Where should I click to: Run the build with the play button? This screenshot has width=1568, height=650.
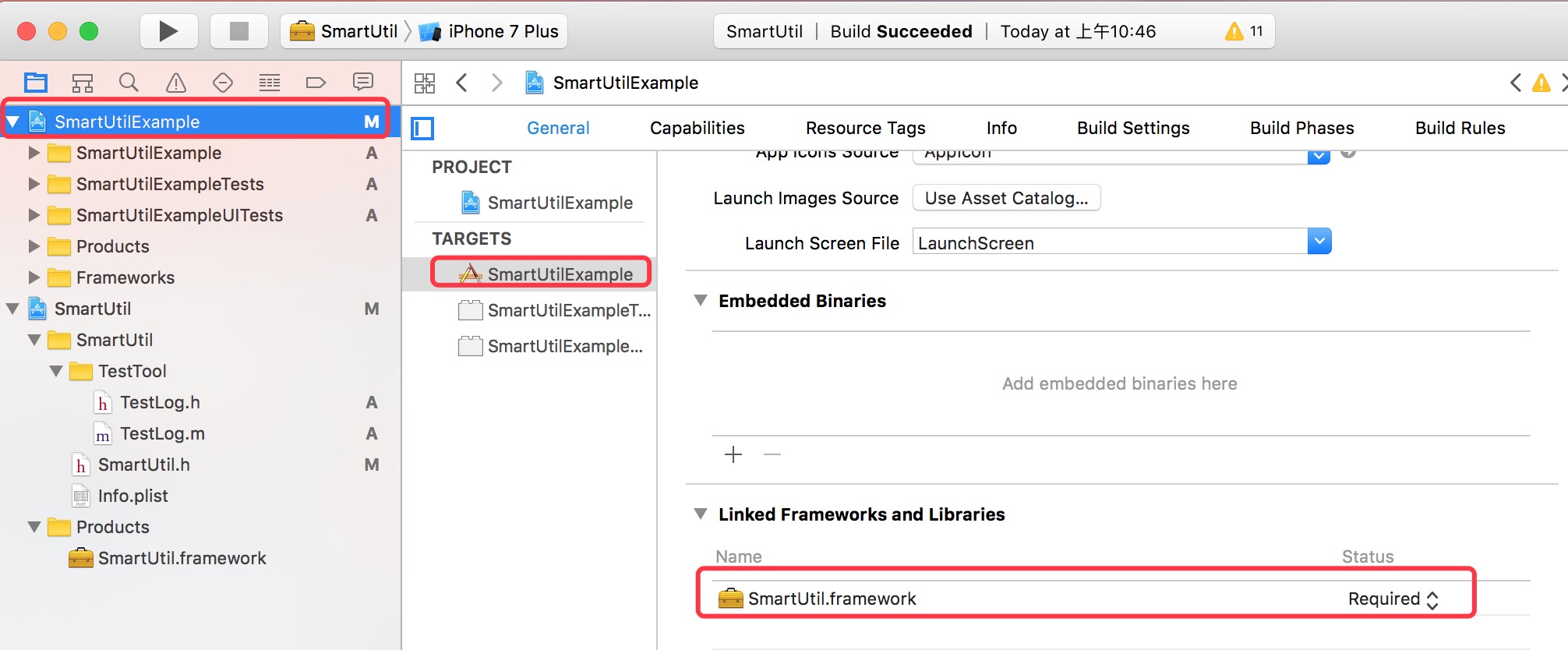168,31
